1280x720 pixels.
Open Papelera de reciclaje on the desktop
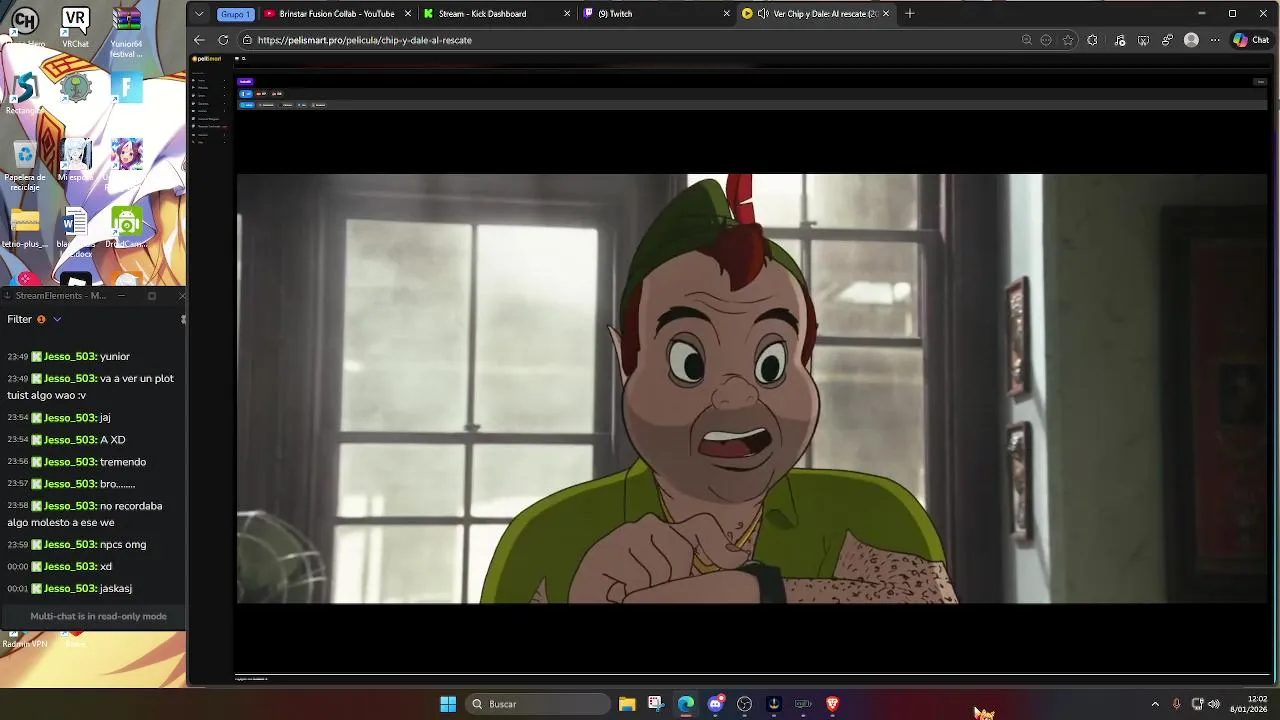pos(25,165)
